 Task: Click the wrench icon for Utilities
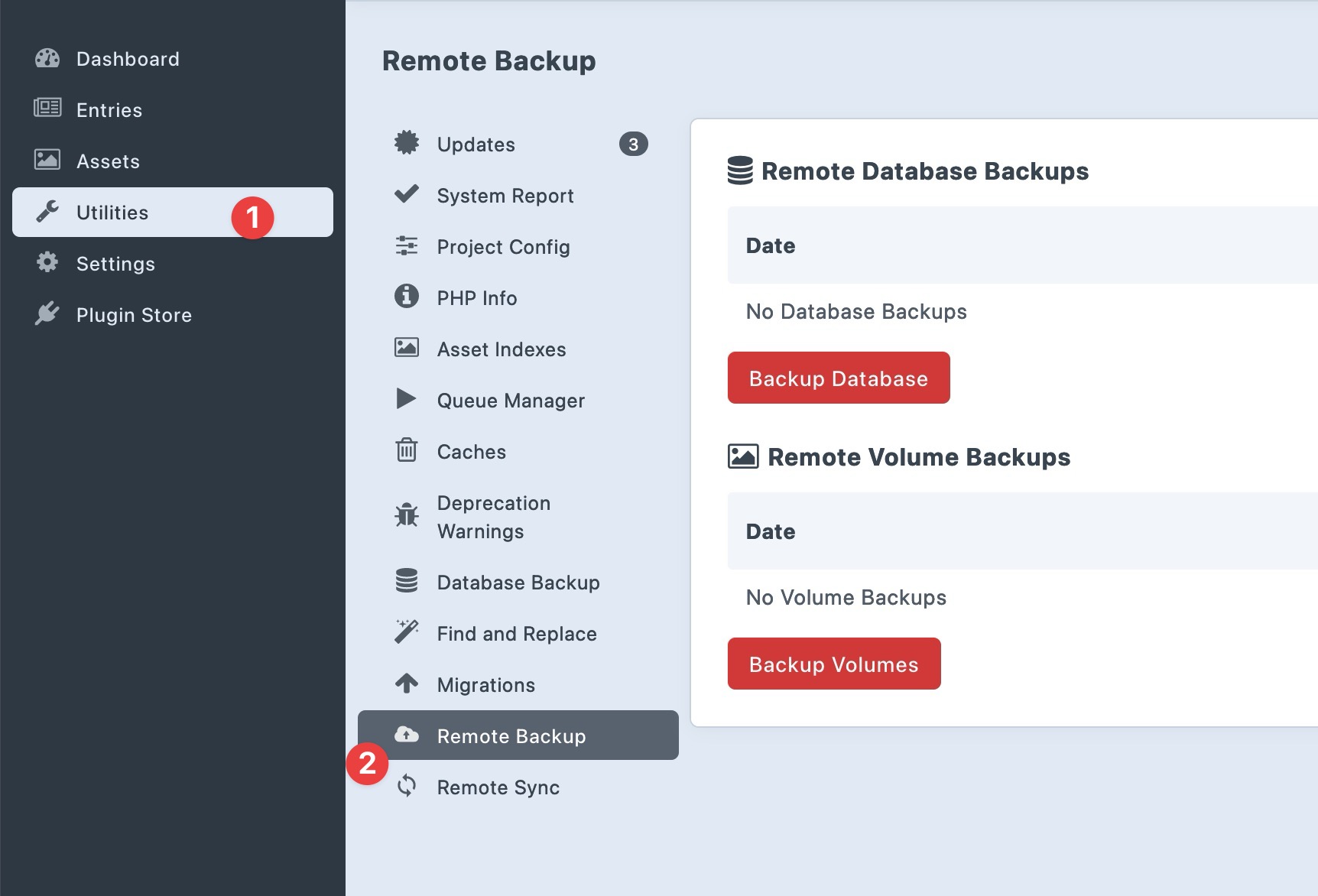47,212
